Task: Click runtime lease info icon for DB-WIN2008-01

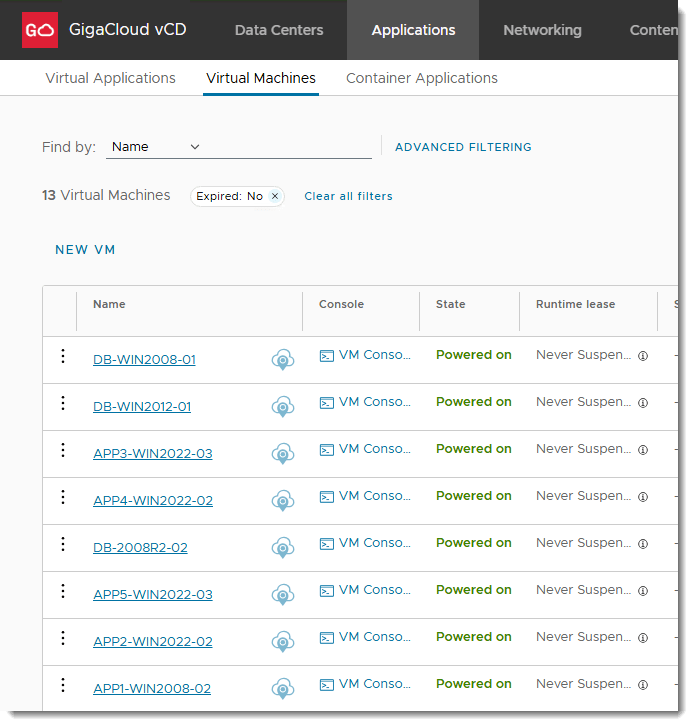Action: 643,356
